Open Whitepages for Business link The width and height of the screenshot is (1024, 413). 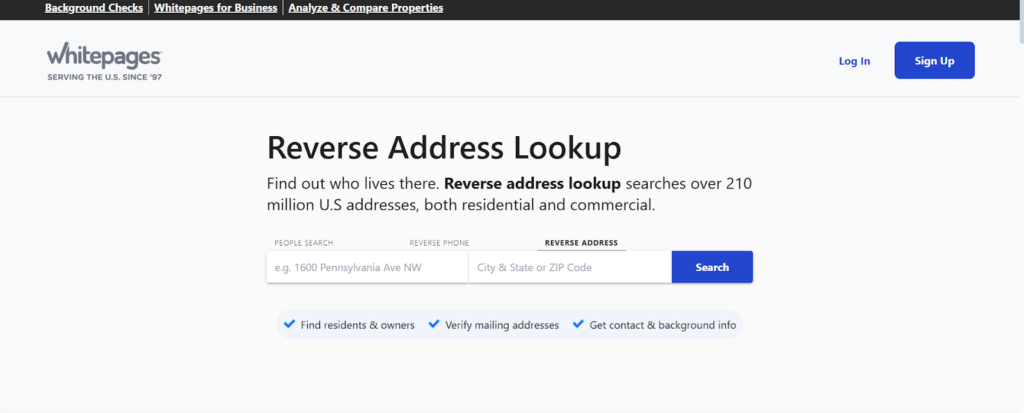coord(216,8)
